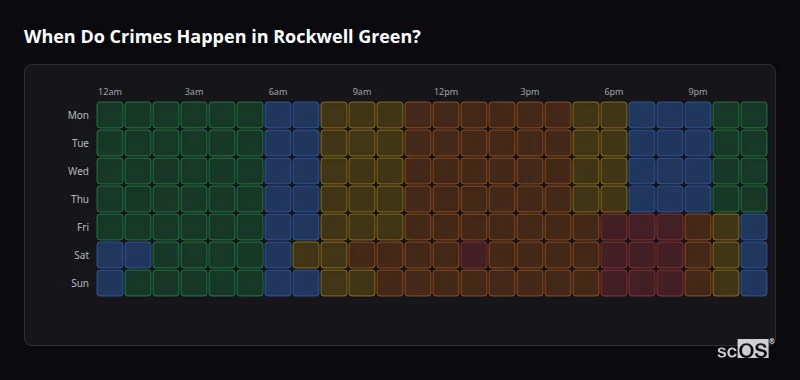Click the 6pm column header

pyautogui.click(x=614, y=92)
